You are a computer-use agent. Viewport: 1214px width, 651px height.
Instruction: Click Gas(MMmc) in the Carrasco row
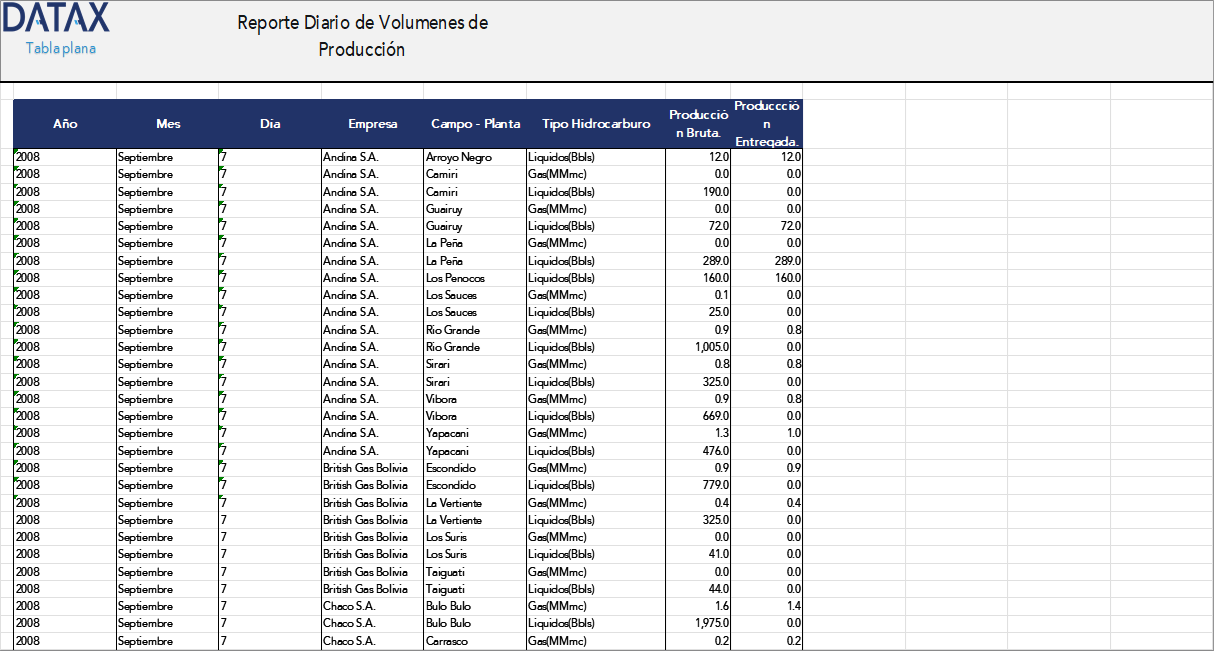click(x=557, y=641)
